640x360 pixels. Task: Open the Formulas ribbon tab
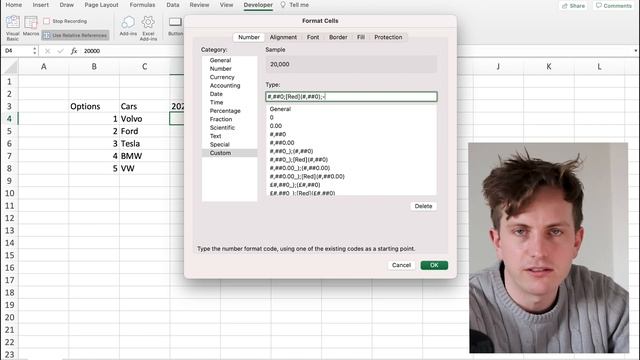(142, 5)
